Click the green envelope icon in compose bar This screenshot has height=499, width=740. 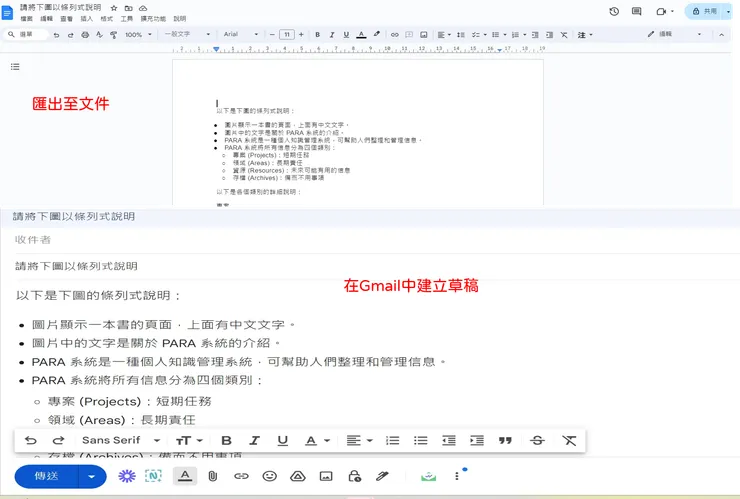point(429,477)
